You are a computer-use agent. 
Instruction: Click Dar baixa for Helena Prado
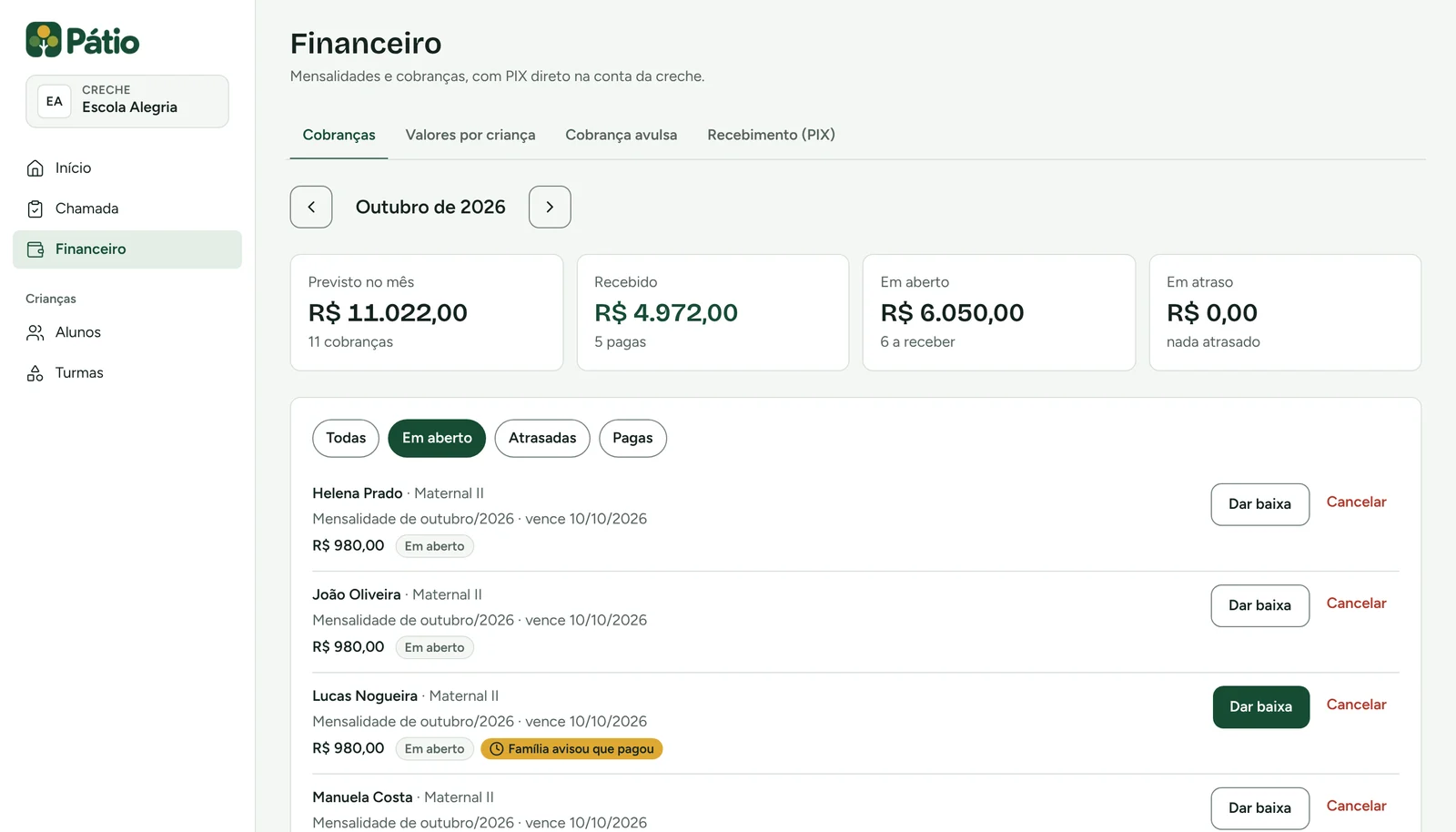(x=1259, y=504)
